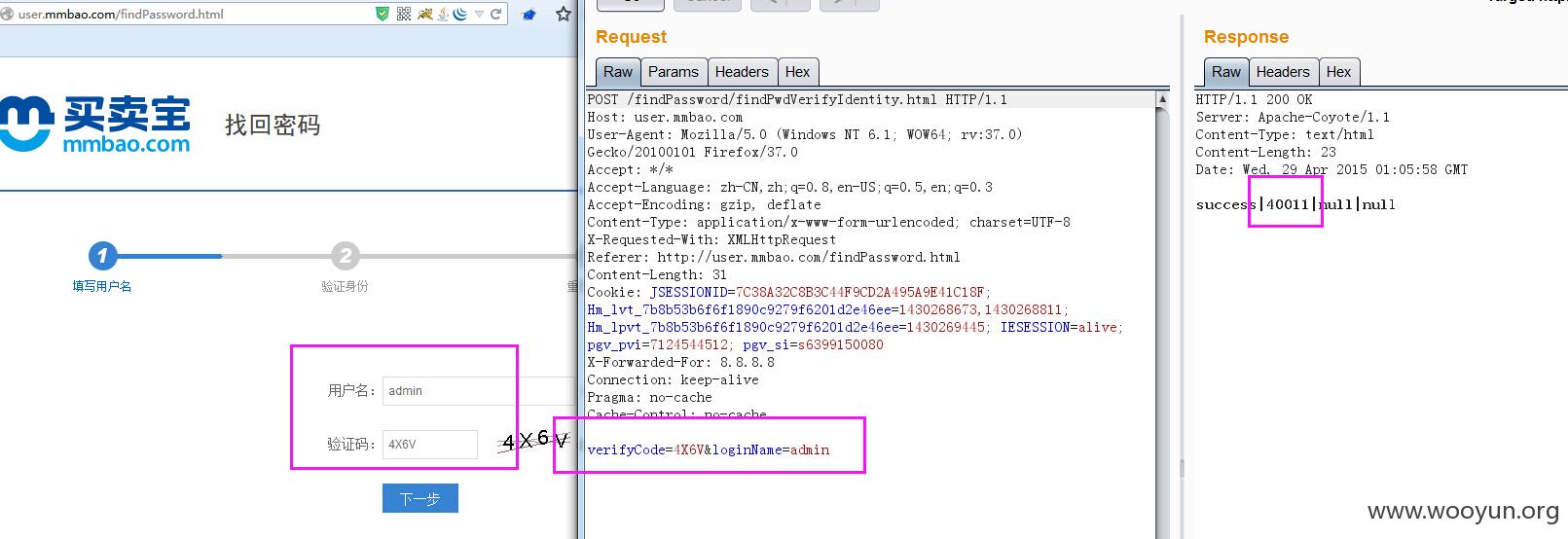Reload the page with the refresh icon
Screen dimensions: 1568x539
tap(496, 14)
